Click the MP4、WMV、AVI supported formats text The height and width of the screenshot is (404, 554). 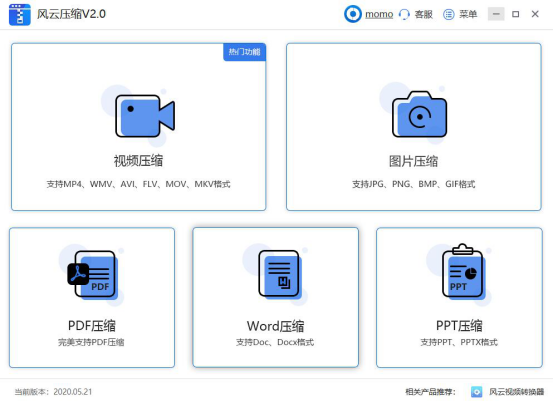[138, 184]
